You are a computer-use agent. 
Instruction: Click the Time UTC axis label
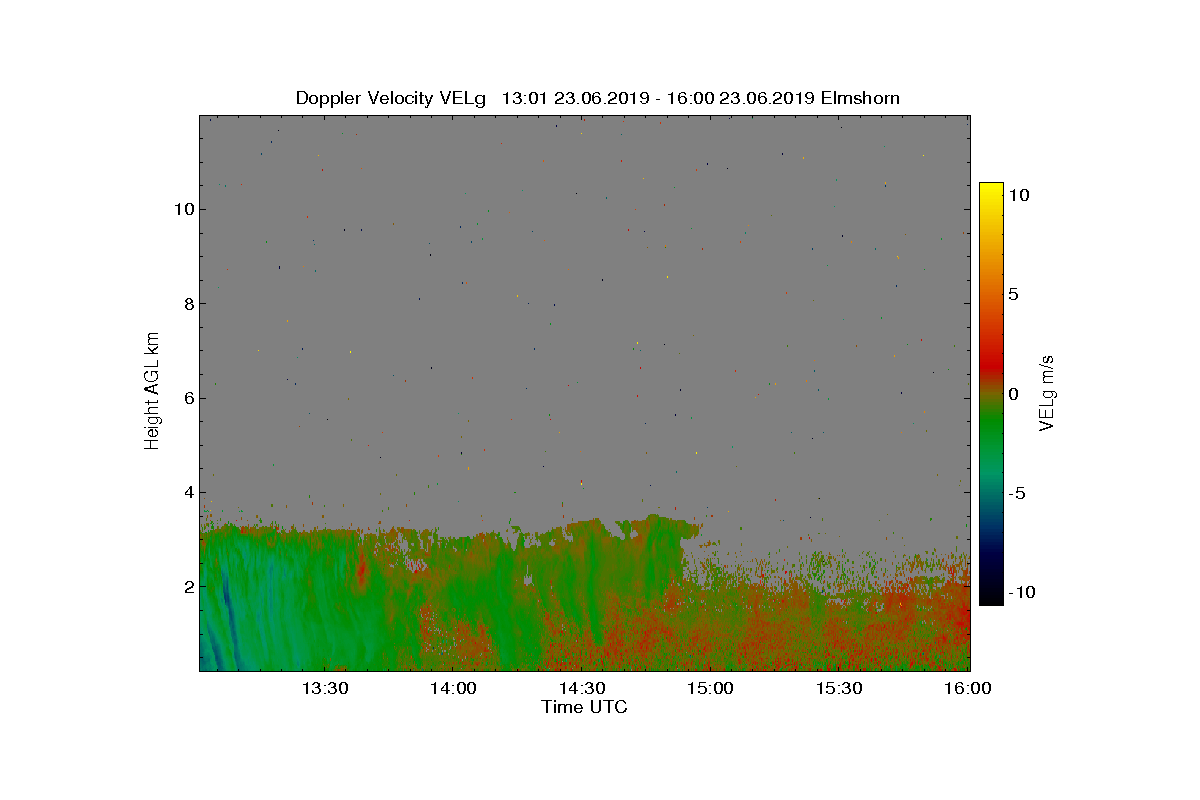(585, 707)
